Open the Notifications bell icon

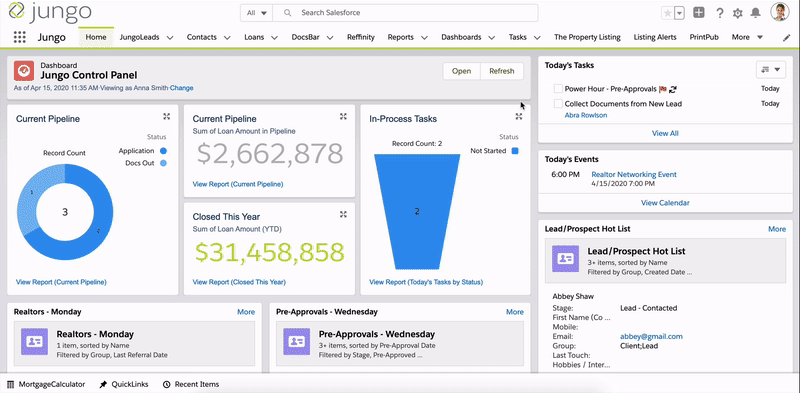(x=756, y=13)
